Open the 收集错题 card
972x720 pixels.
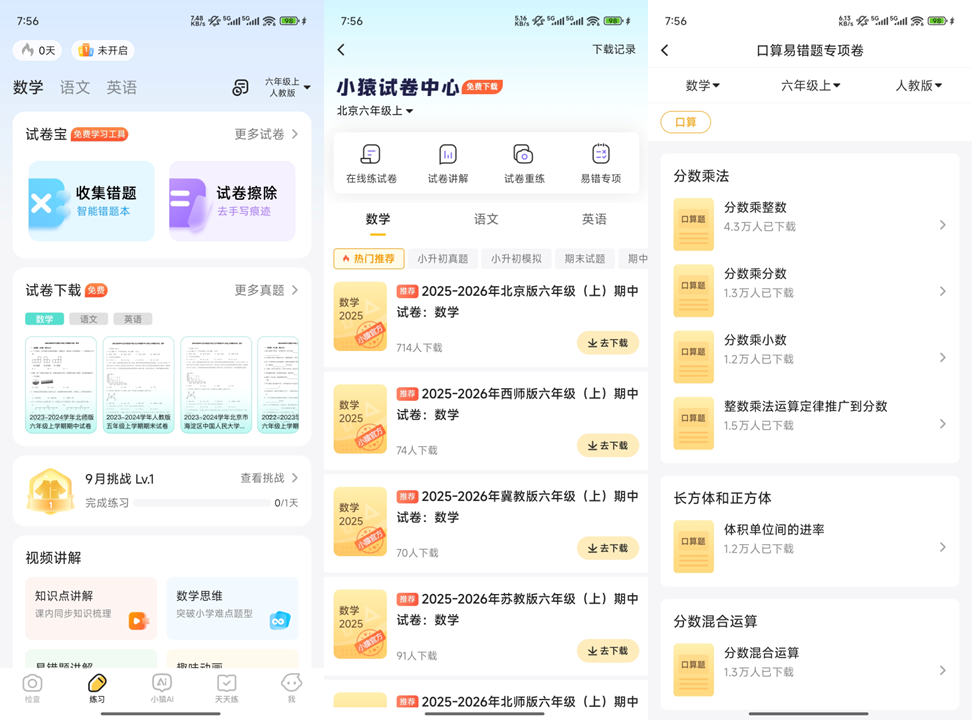click(91, 201)
